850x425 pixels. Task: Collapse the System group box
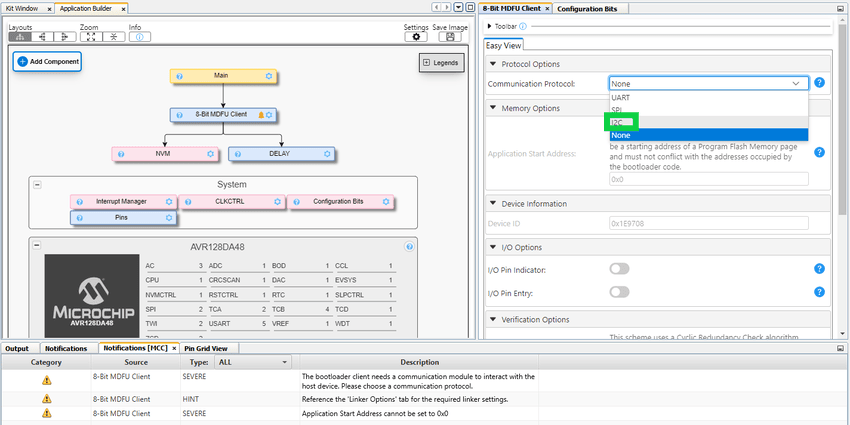click(x=37, y=184)
